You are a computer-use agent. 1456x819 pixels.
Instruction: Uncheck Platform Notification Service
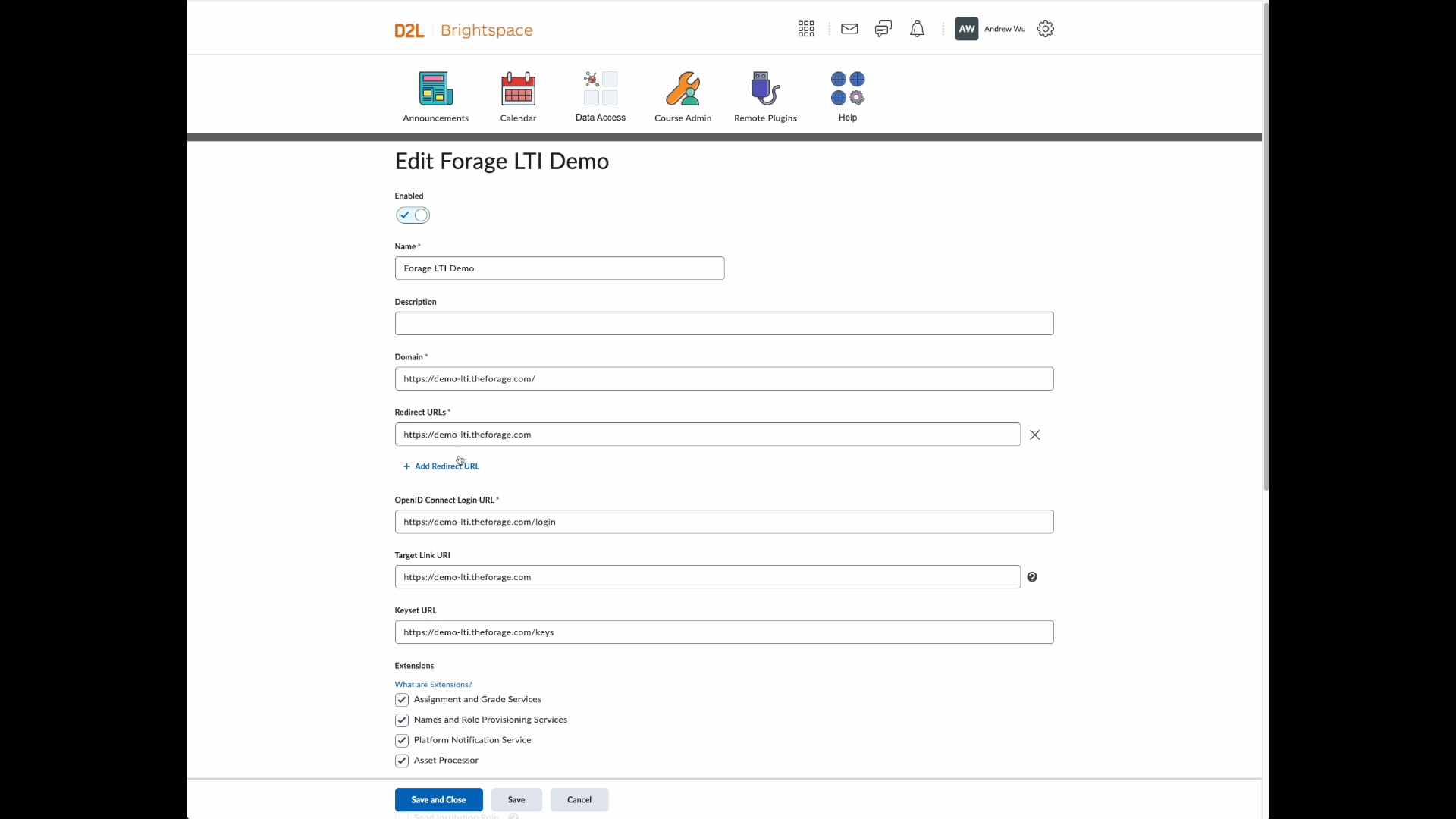(402, 741)
